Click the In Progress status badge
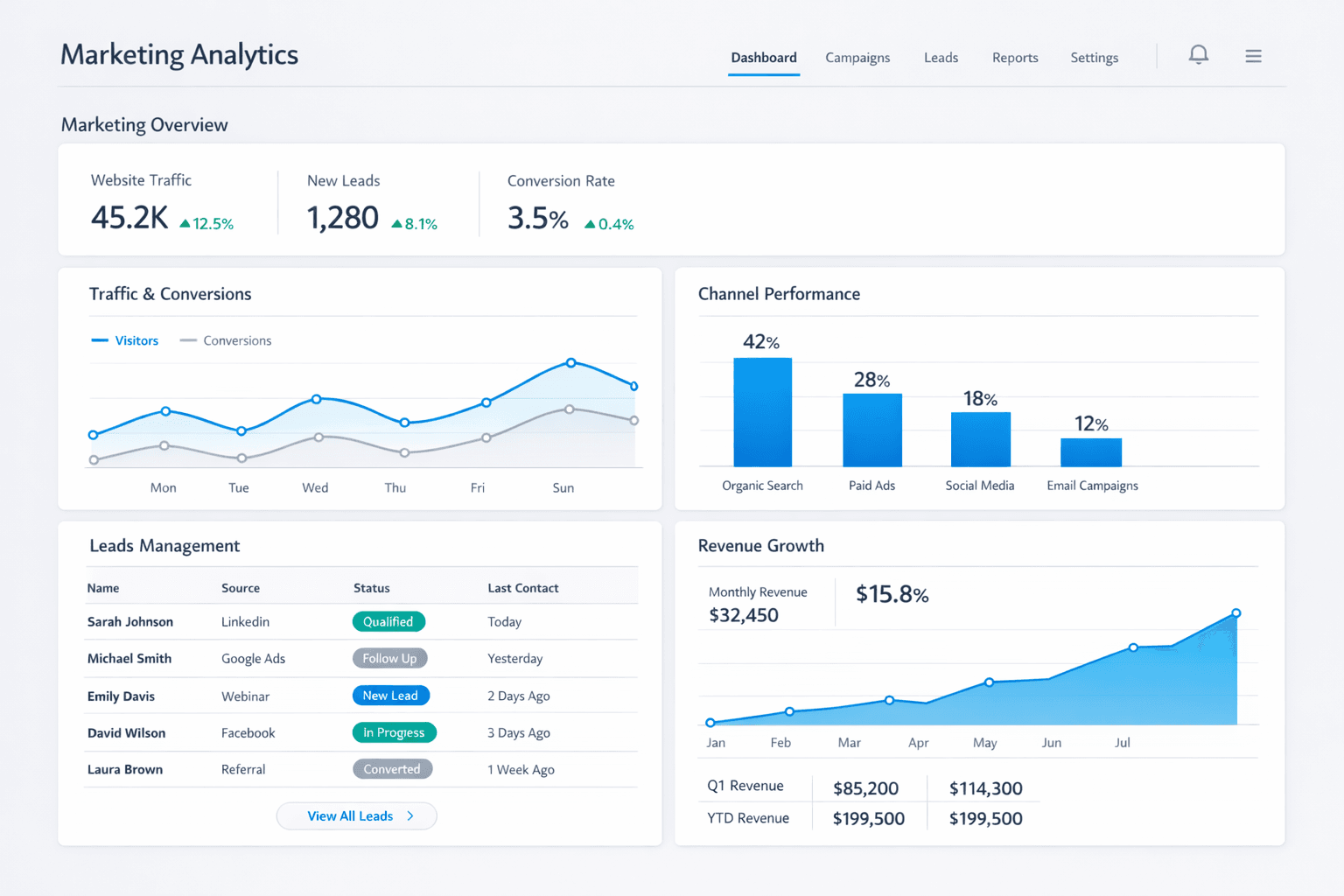The height and width of the screenshot is (896, 1344). 394,732
